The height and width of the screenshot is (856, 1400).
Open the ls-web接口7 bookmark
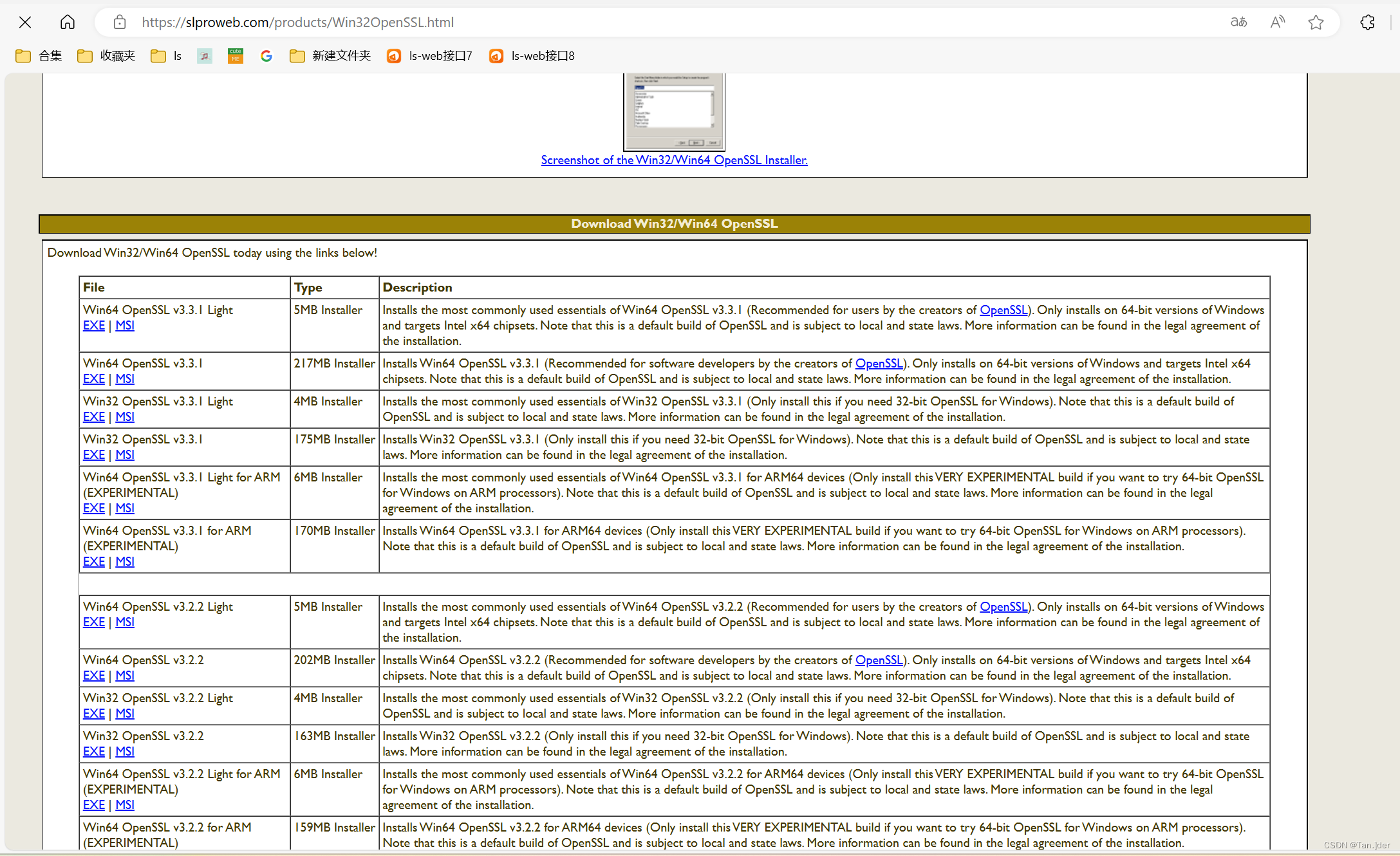(430, 56)
